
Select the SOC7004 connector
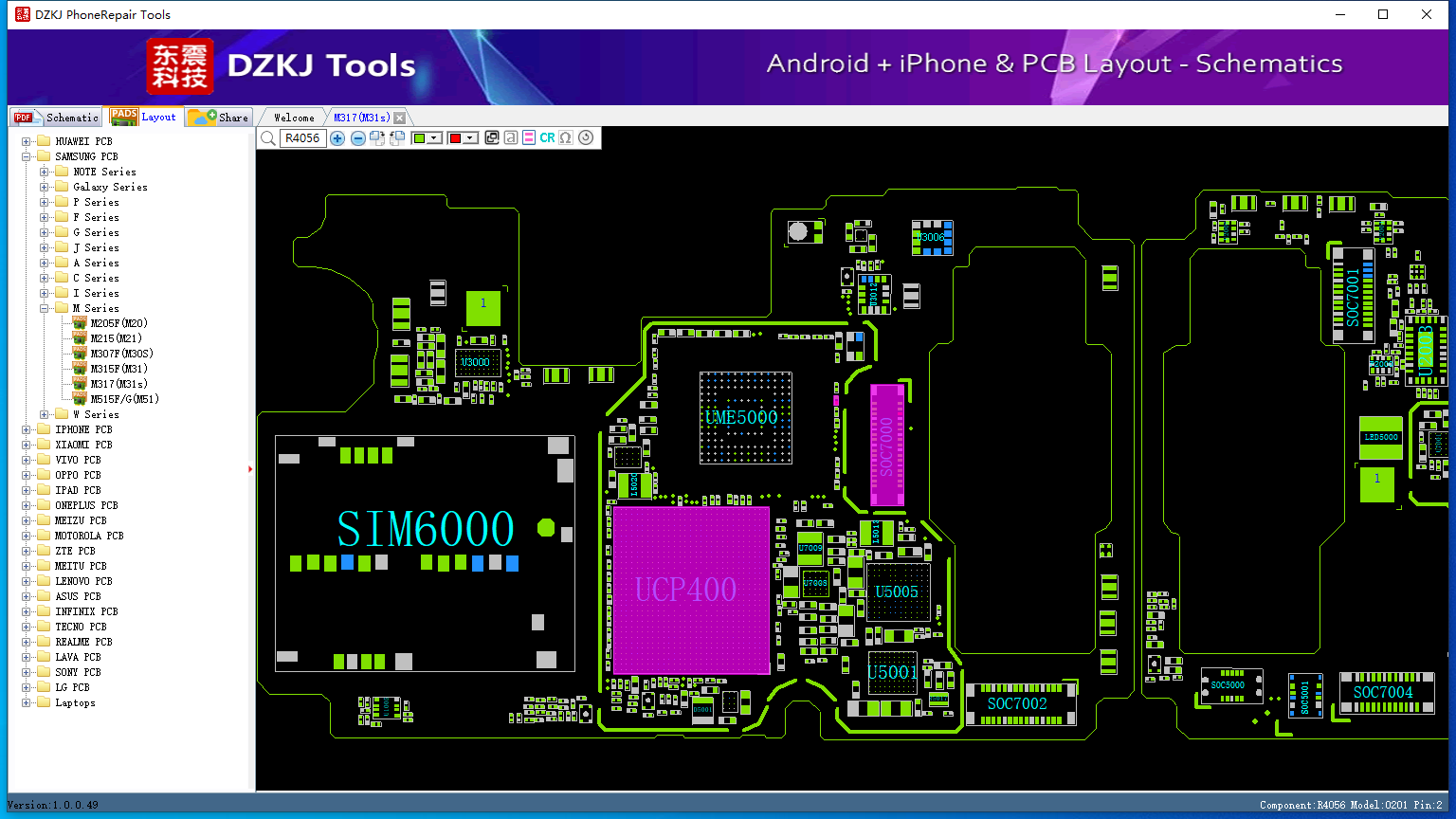pyautogui.click(x=1386, y=693)
